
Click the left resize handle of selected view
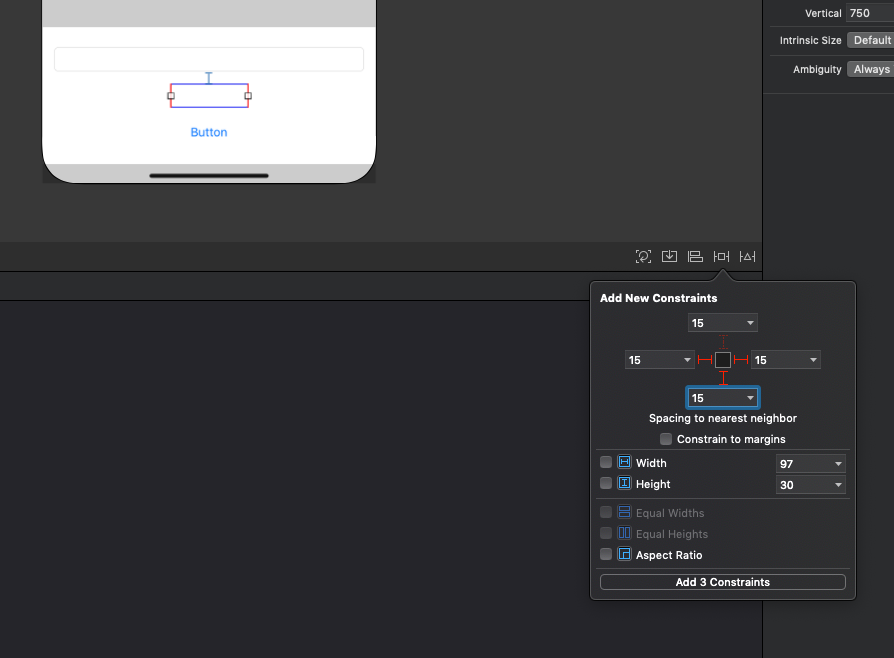click(171, 96)
